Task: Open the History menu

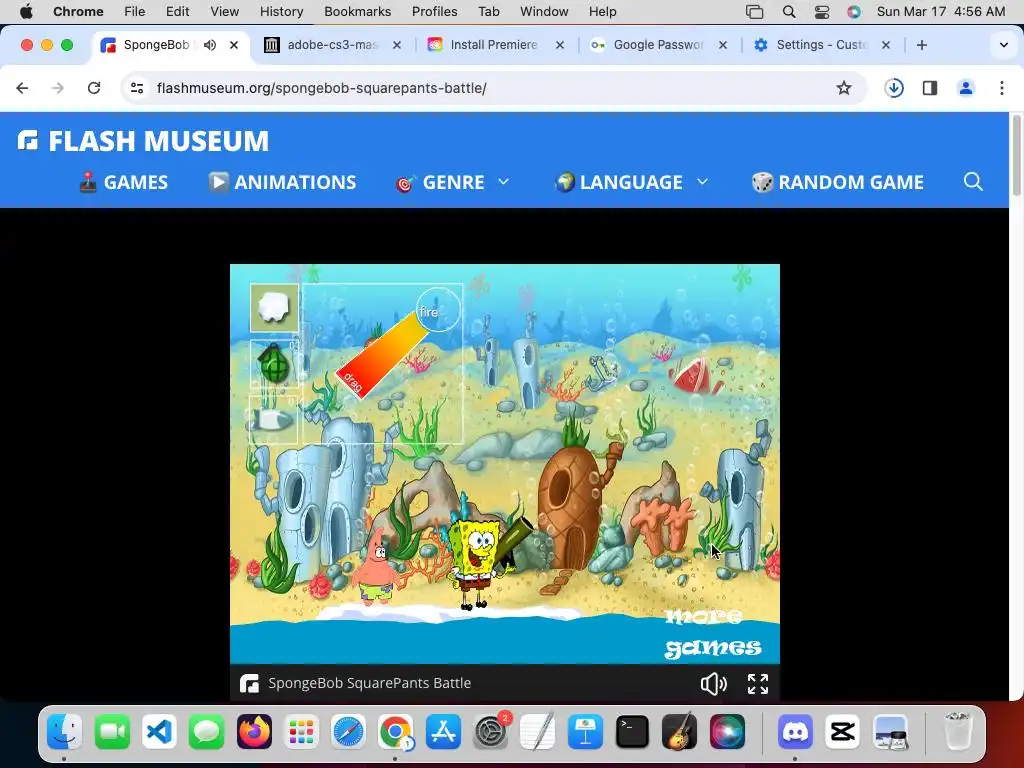Action: (x=281, y=11)
